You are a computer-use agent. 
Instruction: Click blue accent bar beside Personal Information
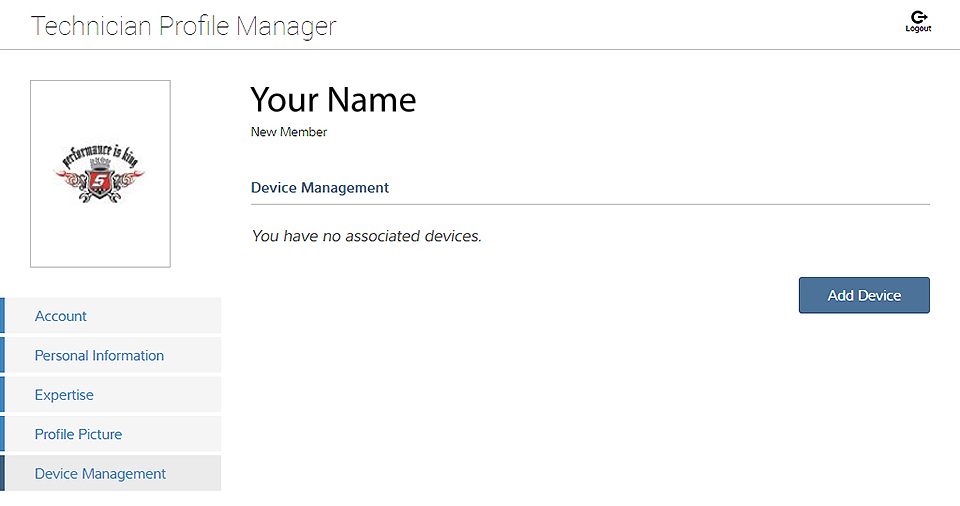click(2, 355)
